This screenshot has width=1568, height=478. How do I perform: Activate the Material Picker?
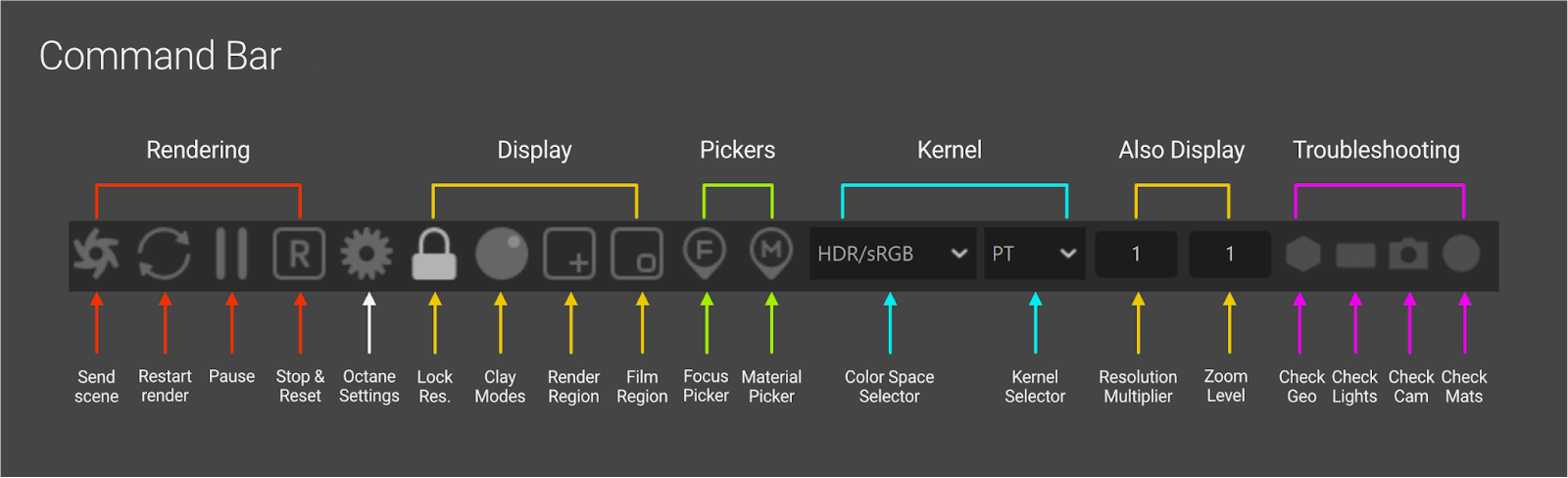click(771, 252)
